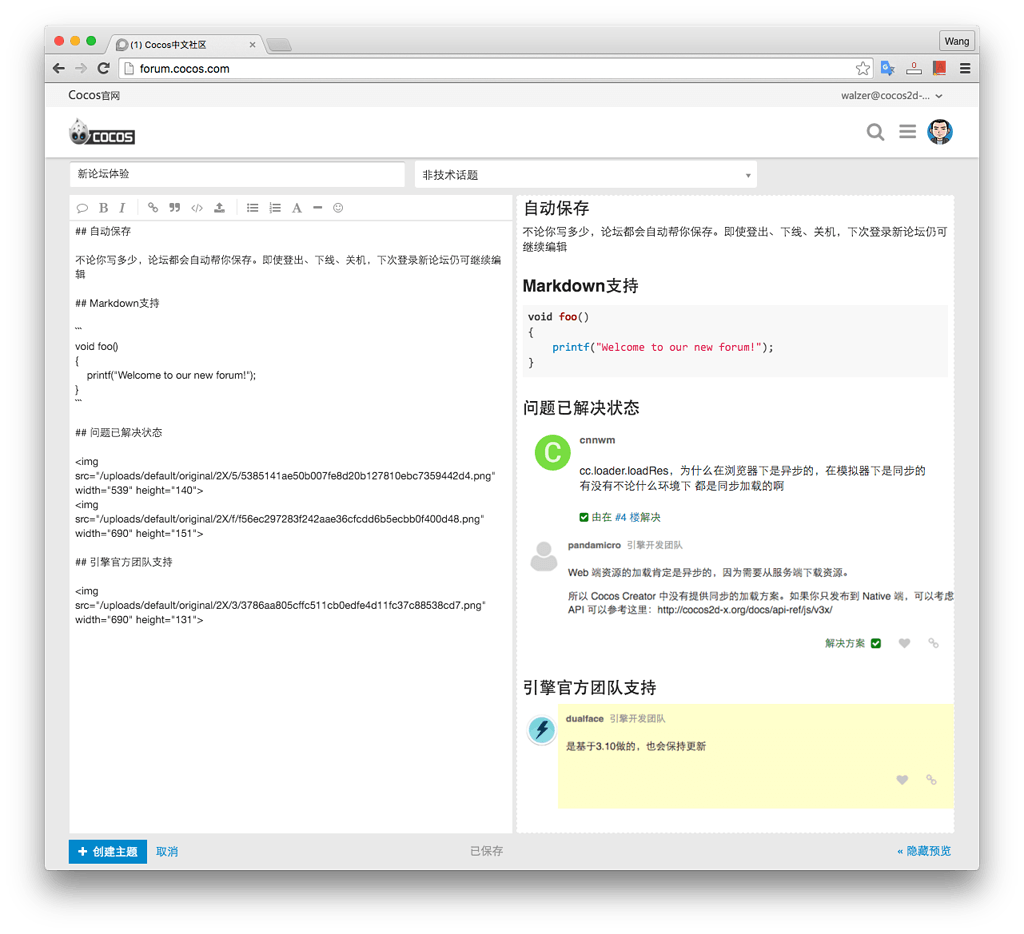Open the emoji picker in the editor
This screenshot has width=1024, height=934.
pos(338,207)
